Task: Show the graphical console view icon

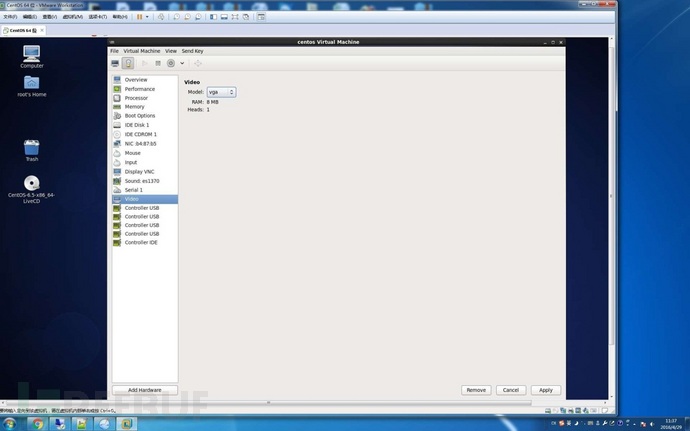Action: (115, 63)
